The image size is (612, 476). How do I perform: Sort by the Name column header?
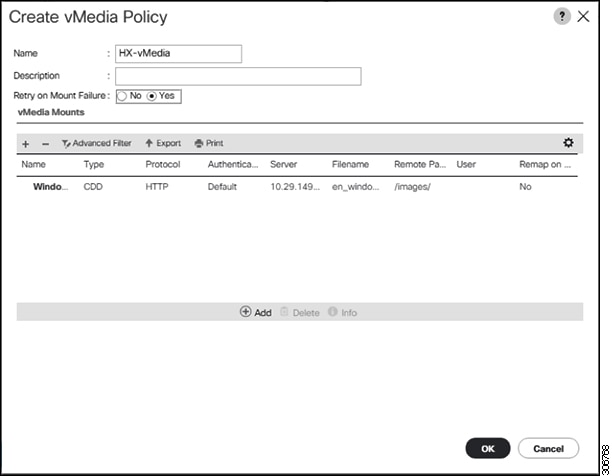click(x=34, y=164)
